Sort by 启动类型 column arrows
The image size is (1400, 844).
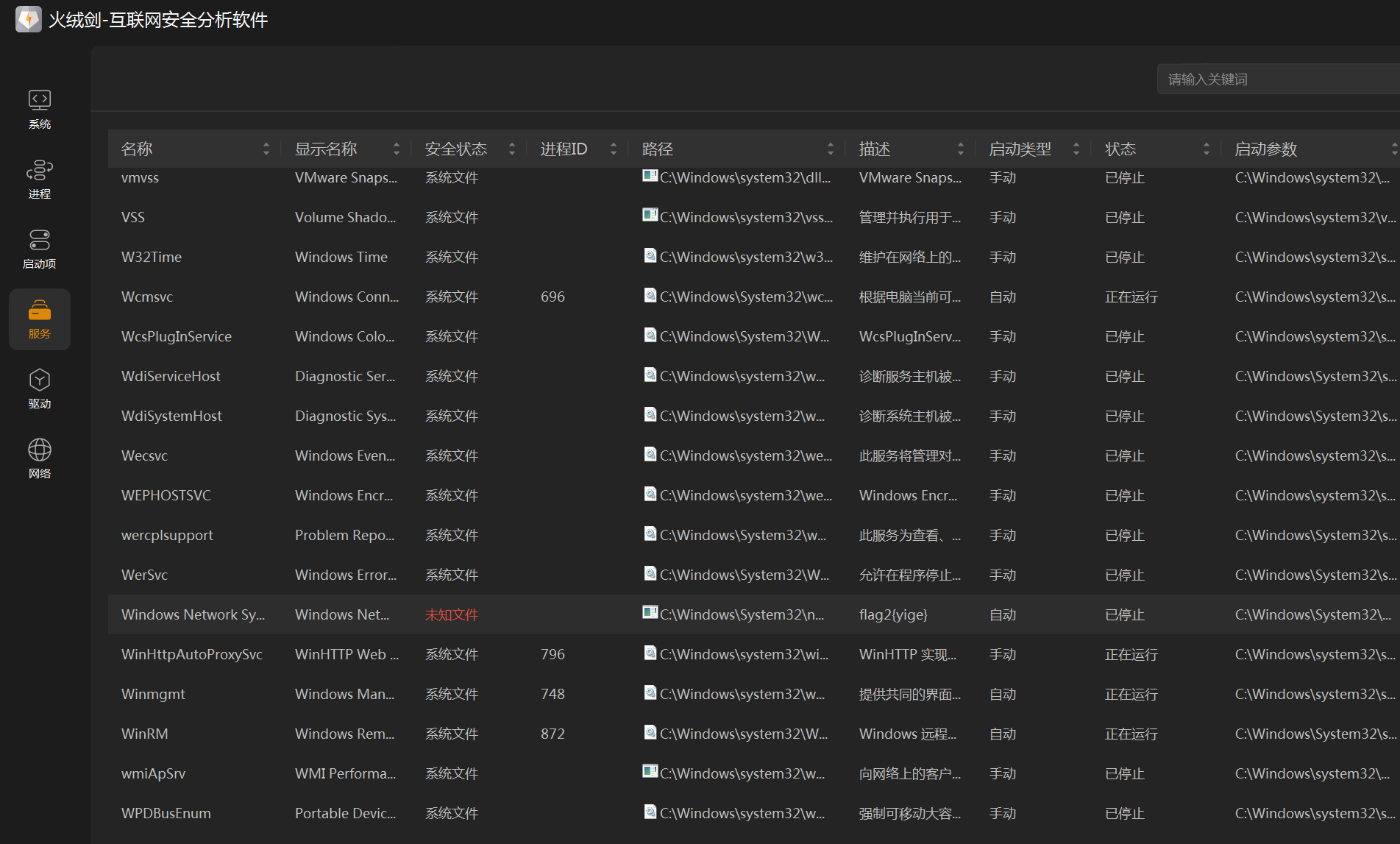(x=1076, y=149)
